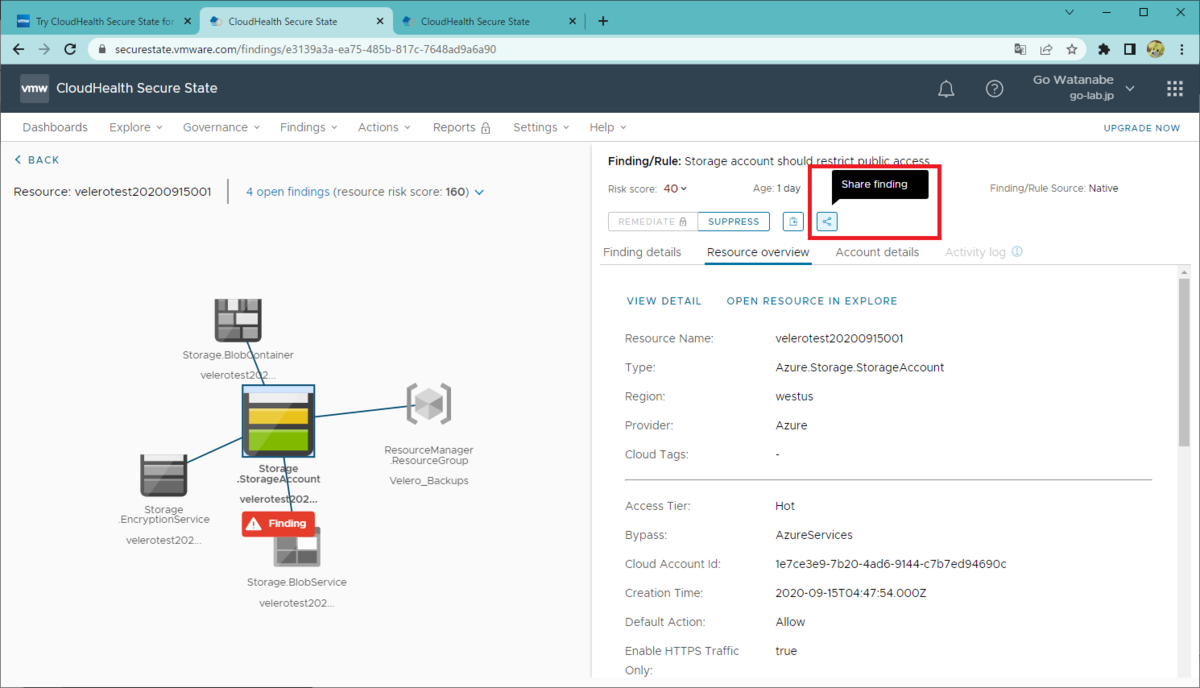Open the Risk score 40 dropdown
Screen dimensions: 1200x688
coord(675,188)
